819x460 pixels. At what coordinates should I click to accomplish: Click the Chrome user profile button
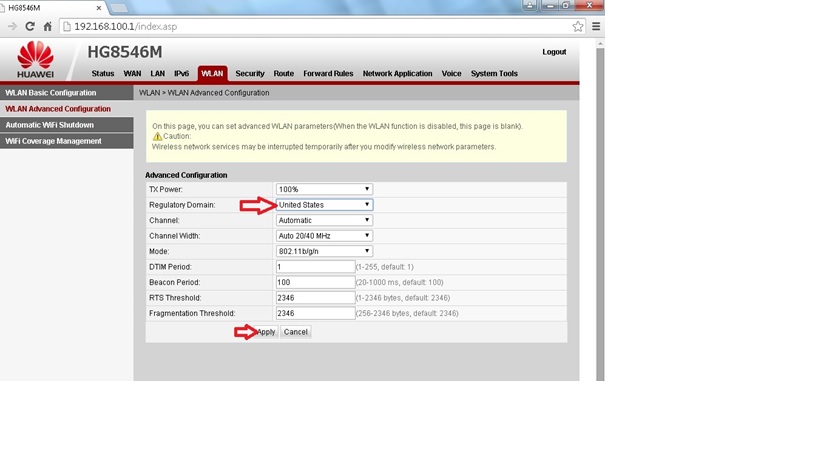(x=530, y=5)
